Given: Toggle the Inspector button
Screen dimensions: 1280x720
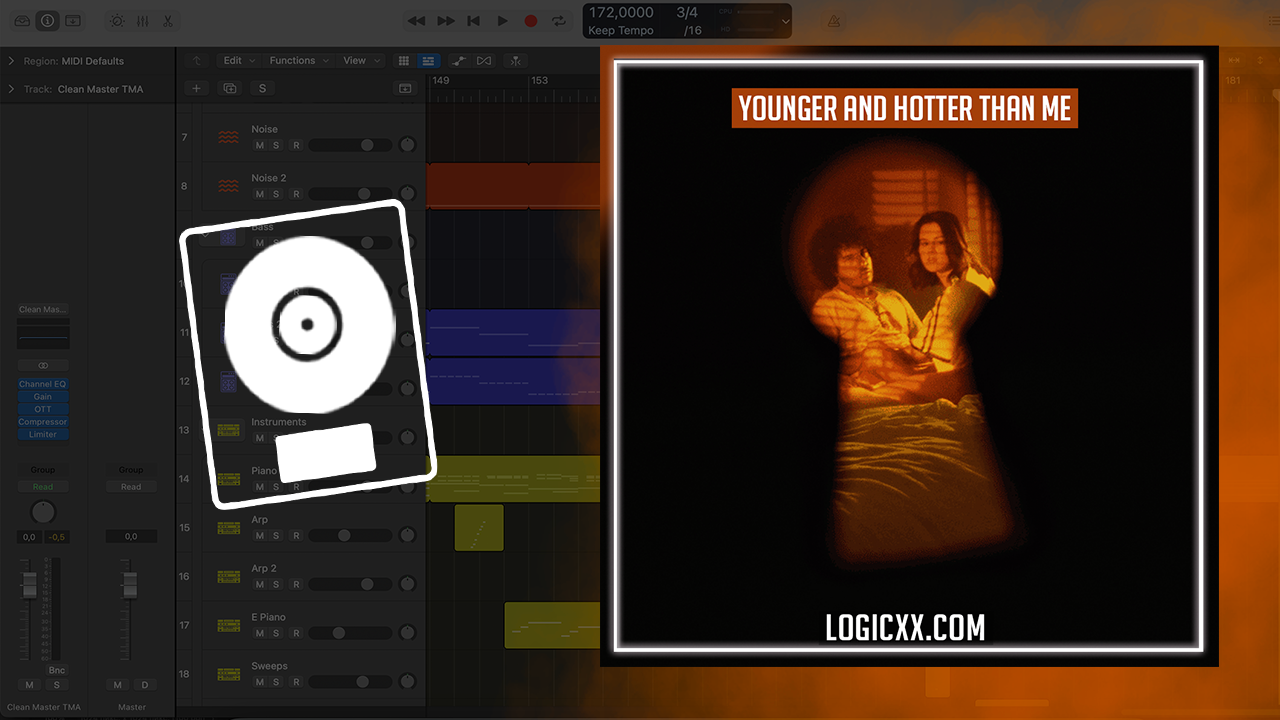Looking at the screenshot, I should click(x=47, y=20).
